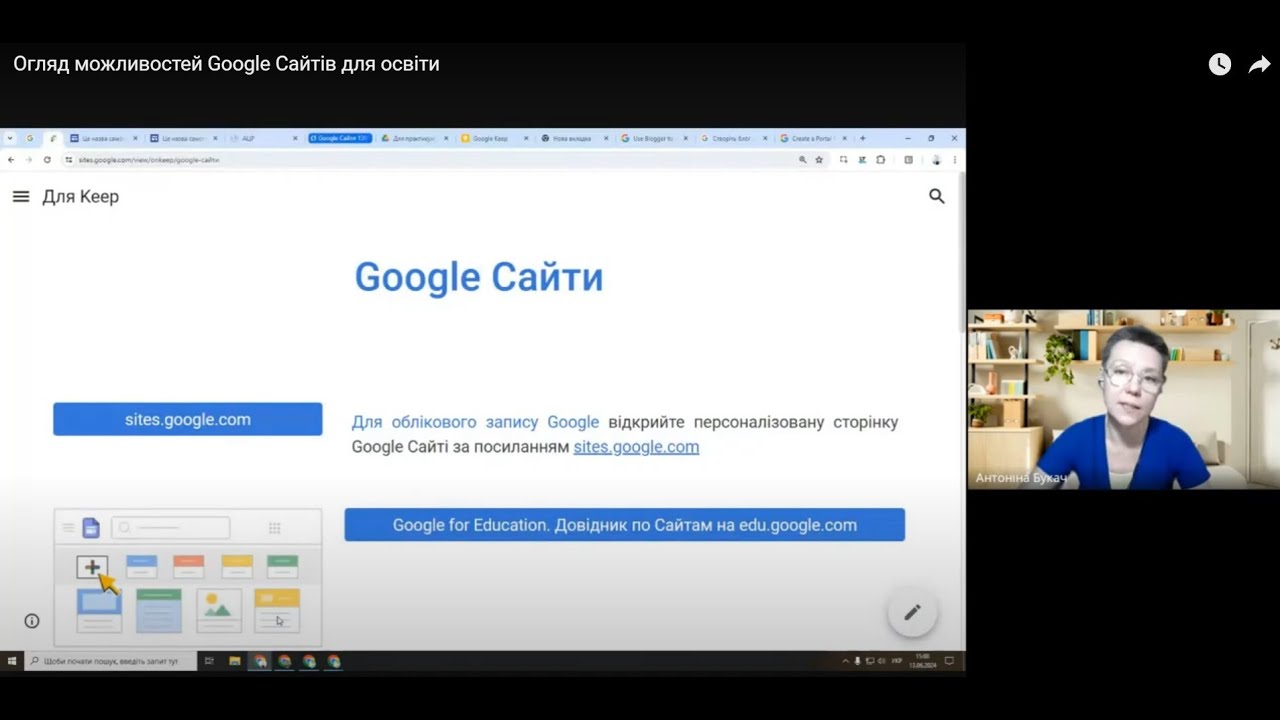The height and width of the screenshot is (720, 1280).
Task: Click the Windows taskbar search box
Action: pyautogui.click(x=112, y=661)
